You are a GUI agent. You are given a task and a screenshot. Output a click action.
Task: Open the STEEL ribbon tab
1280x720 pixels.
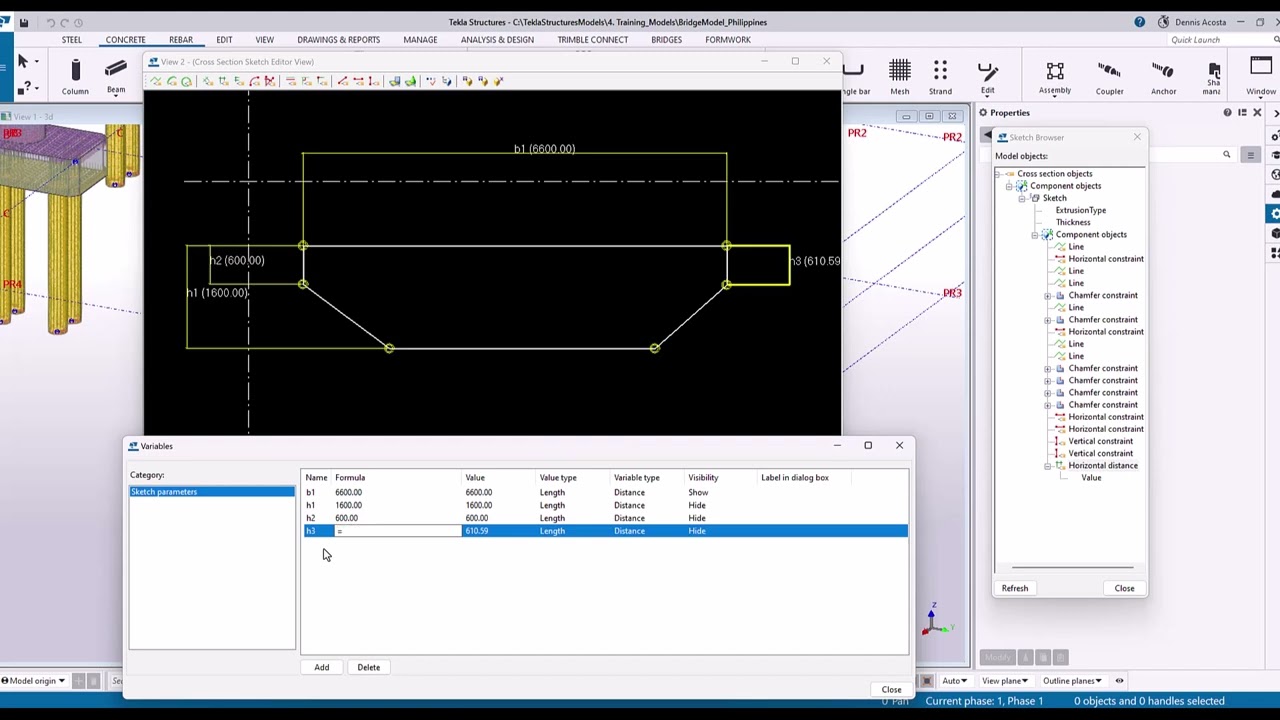click(x=72, y=40)
